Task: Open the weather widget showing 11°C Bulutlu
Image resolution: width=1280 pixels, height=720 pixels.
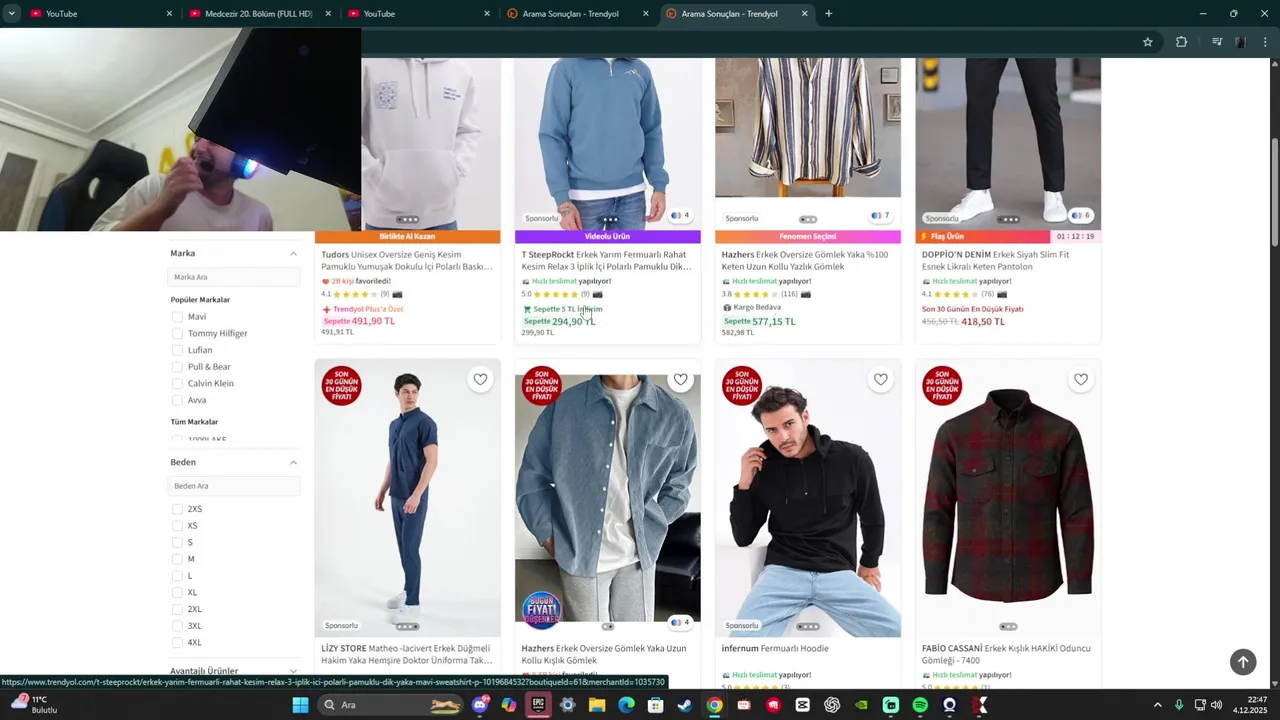Action: [x=33, y=705]
